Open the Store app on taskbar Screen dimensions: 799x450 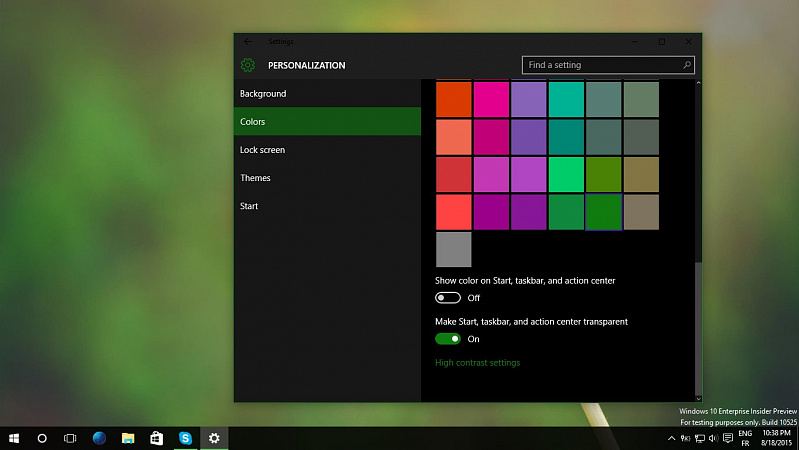pos(156,438)
